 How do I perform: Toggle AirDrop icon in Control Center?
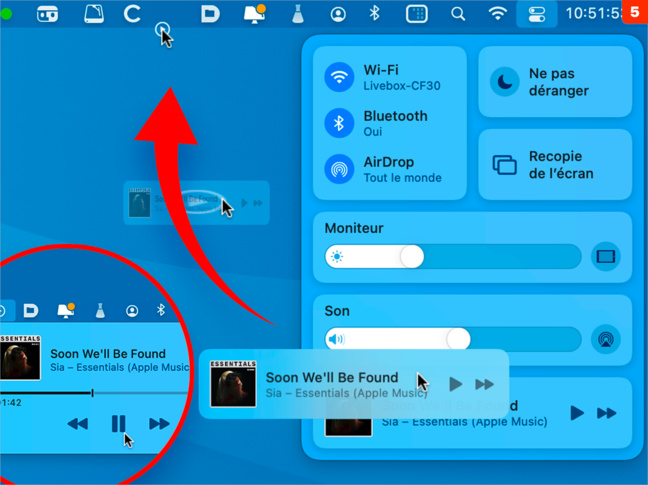339,169
